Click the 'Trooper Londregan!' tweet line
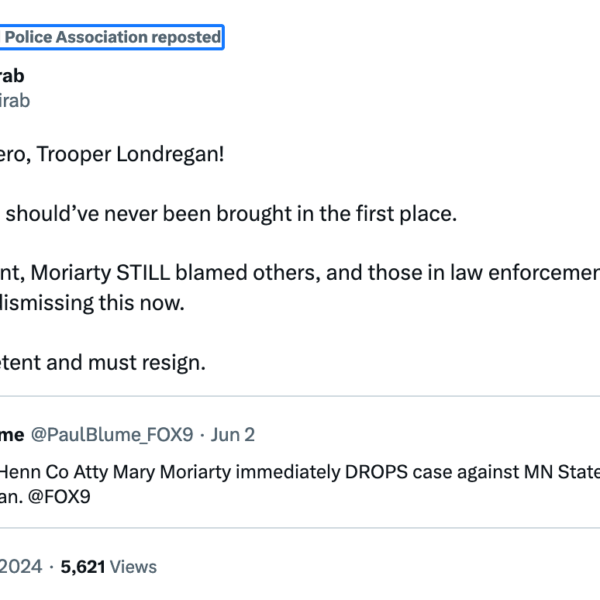The image size is (600, 600). click(112, 155)
